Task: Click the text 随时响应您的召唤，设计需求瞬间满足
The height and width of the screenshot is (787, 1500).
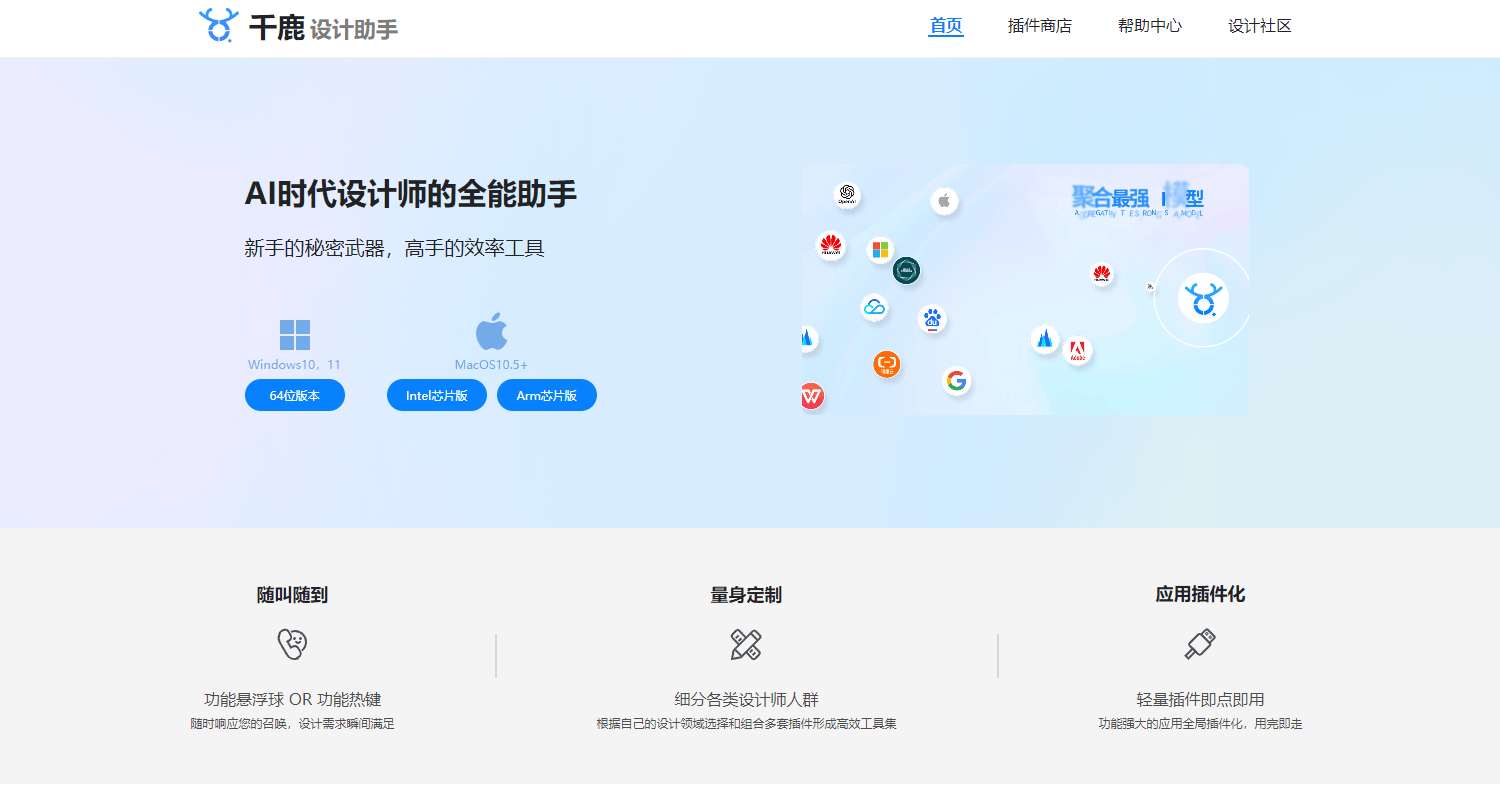Action: pos(292,724)
